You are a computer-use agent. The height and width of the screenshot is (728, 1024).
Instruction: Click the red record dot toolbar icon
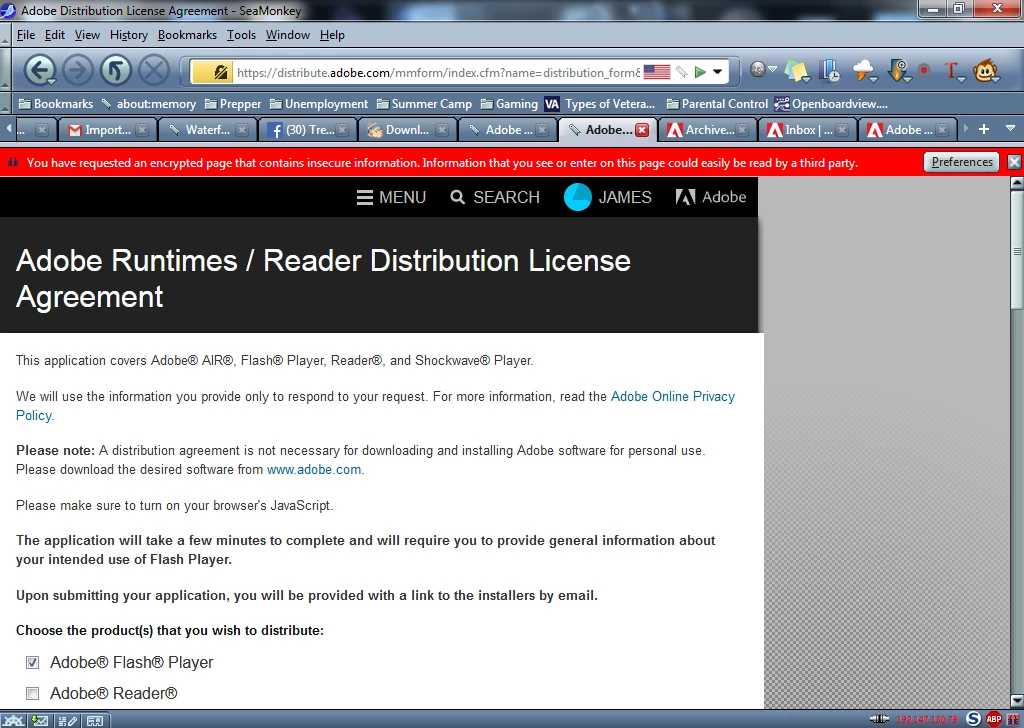924,69
